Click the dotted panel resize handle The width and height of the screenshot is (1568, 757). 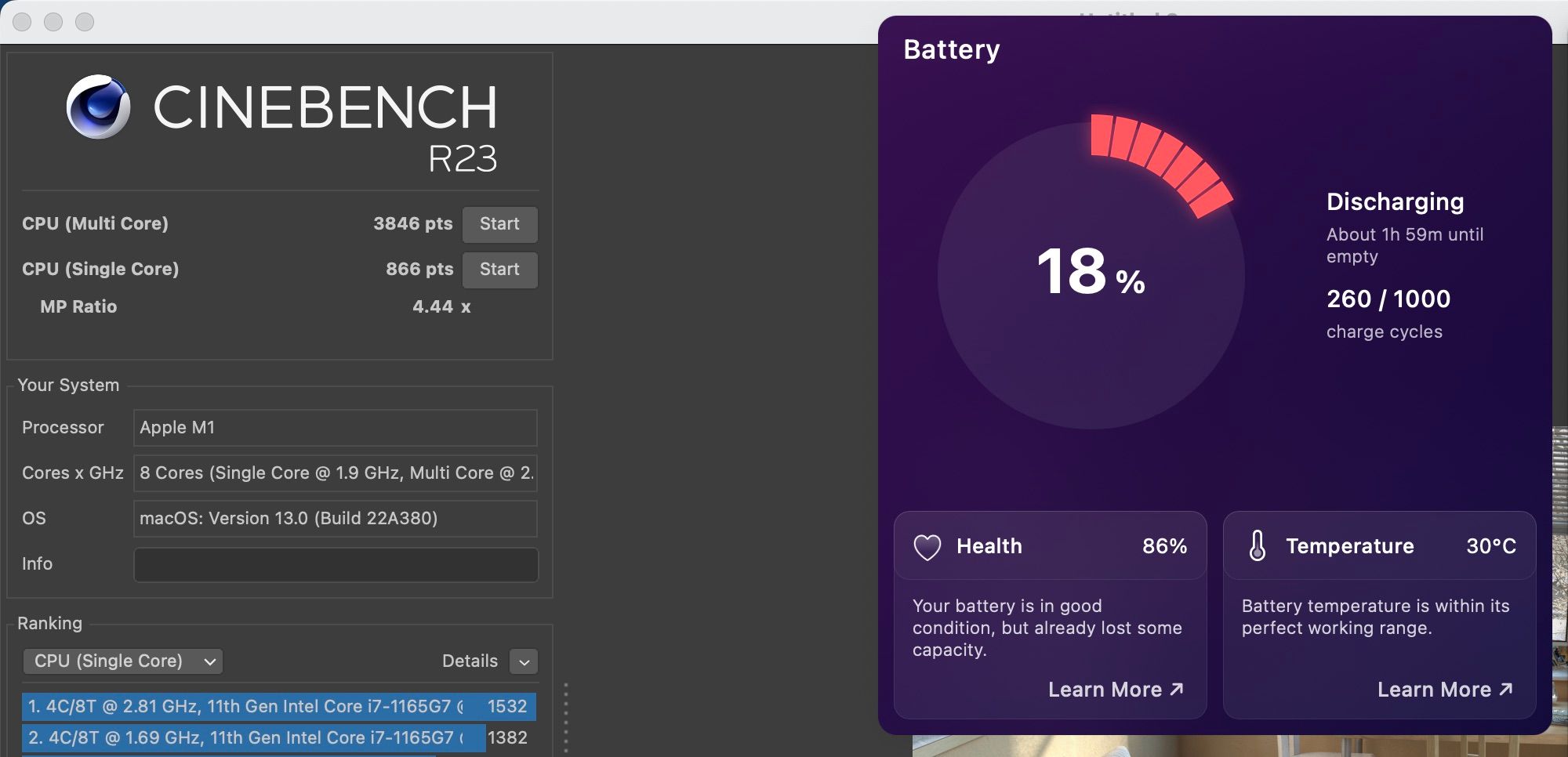coord(565,717)
